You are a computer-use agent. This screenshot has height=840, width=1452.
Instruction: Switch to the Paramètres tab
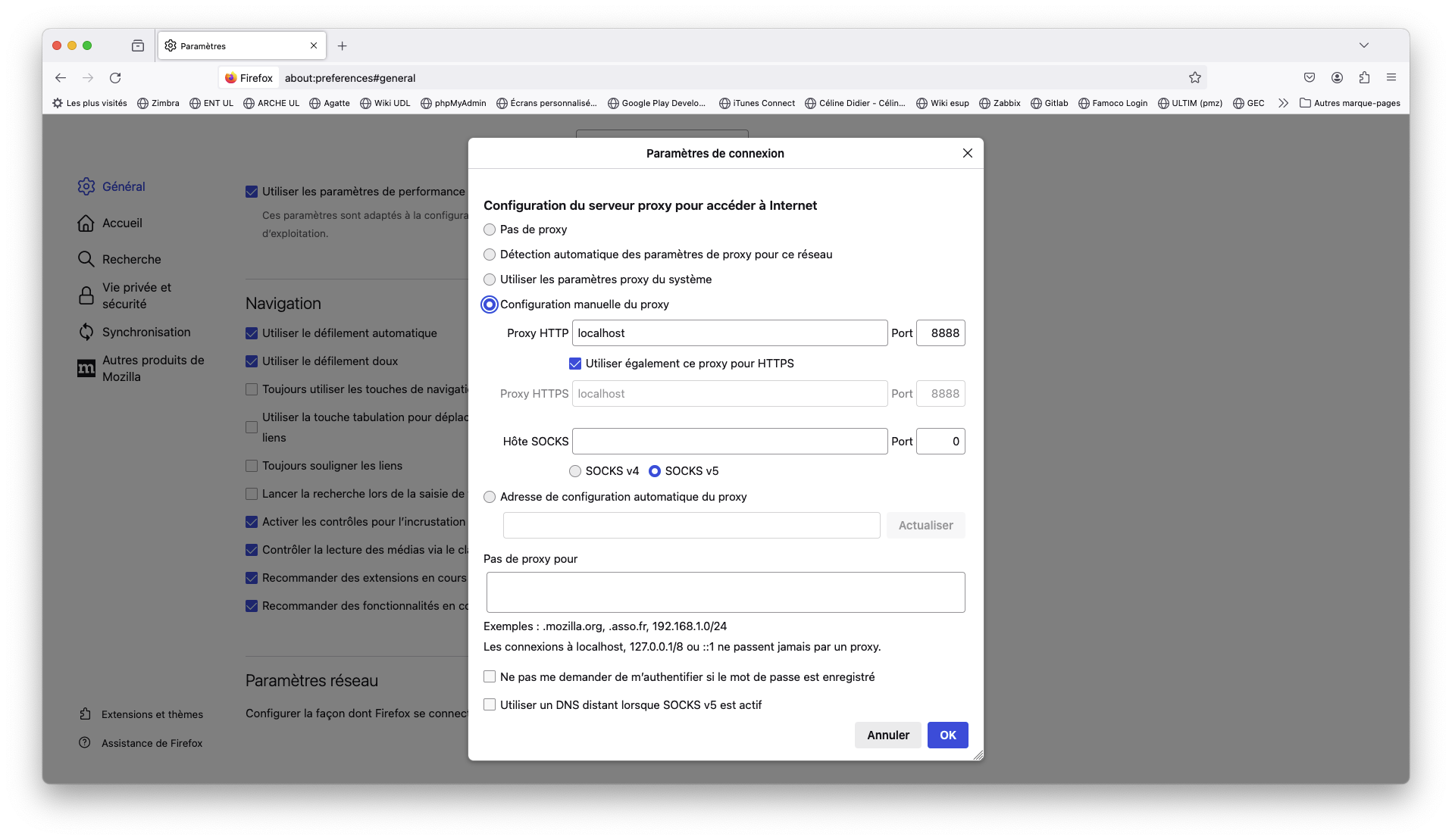click(x=235, y=46)
